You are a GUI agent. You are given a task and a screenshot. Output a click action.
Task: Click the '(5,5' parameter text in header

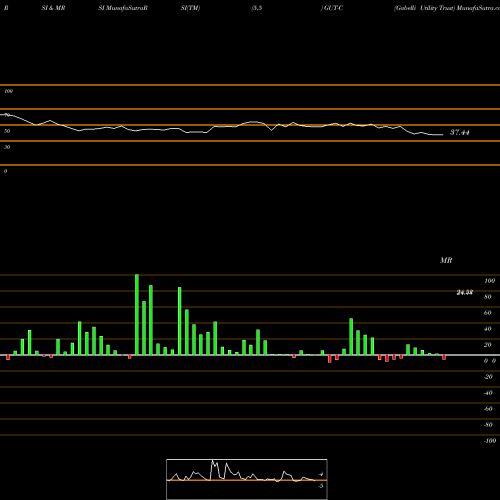257,8
